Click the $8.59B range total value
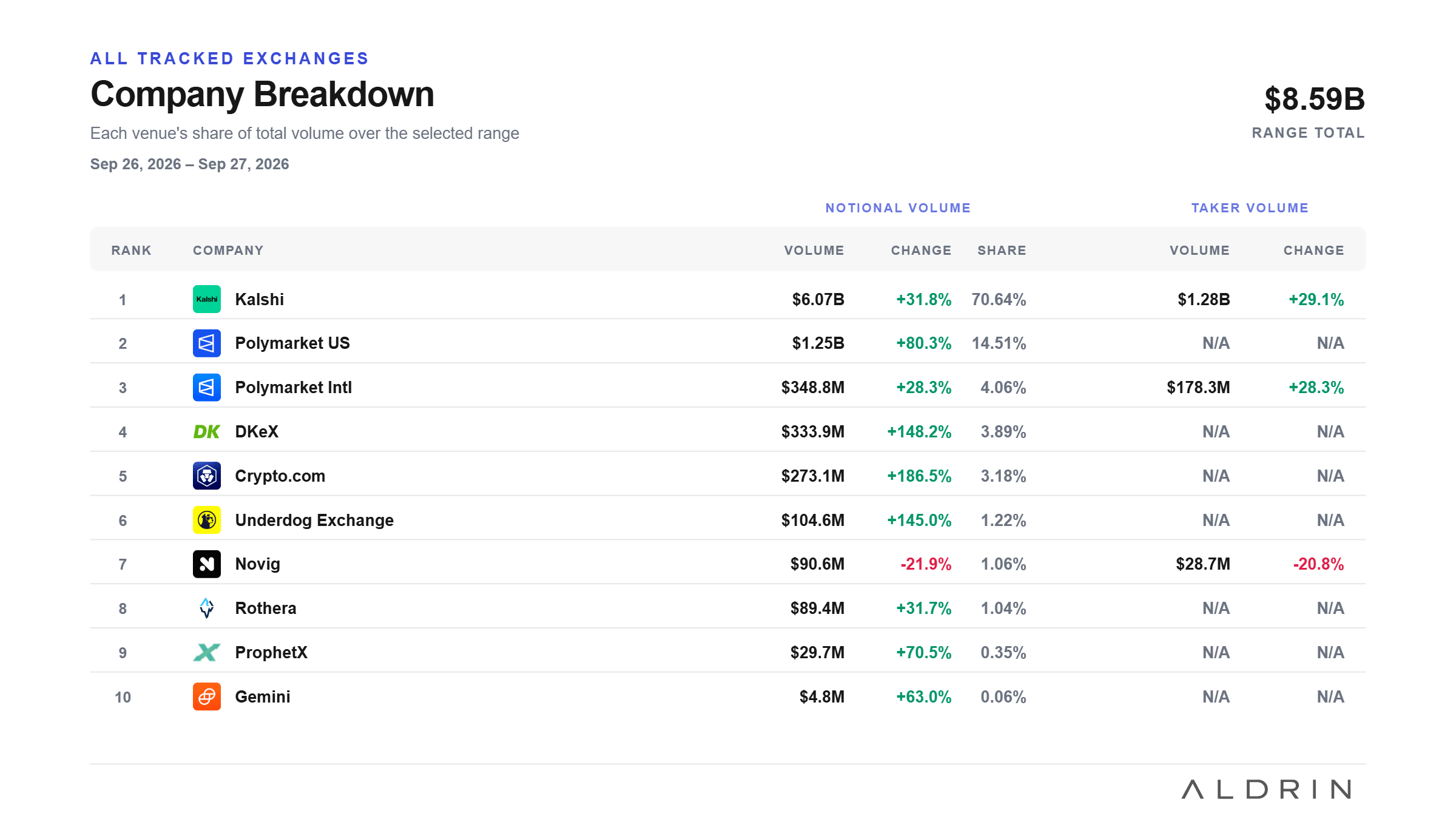 [x=1315, y=99]
